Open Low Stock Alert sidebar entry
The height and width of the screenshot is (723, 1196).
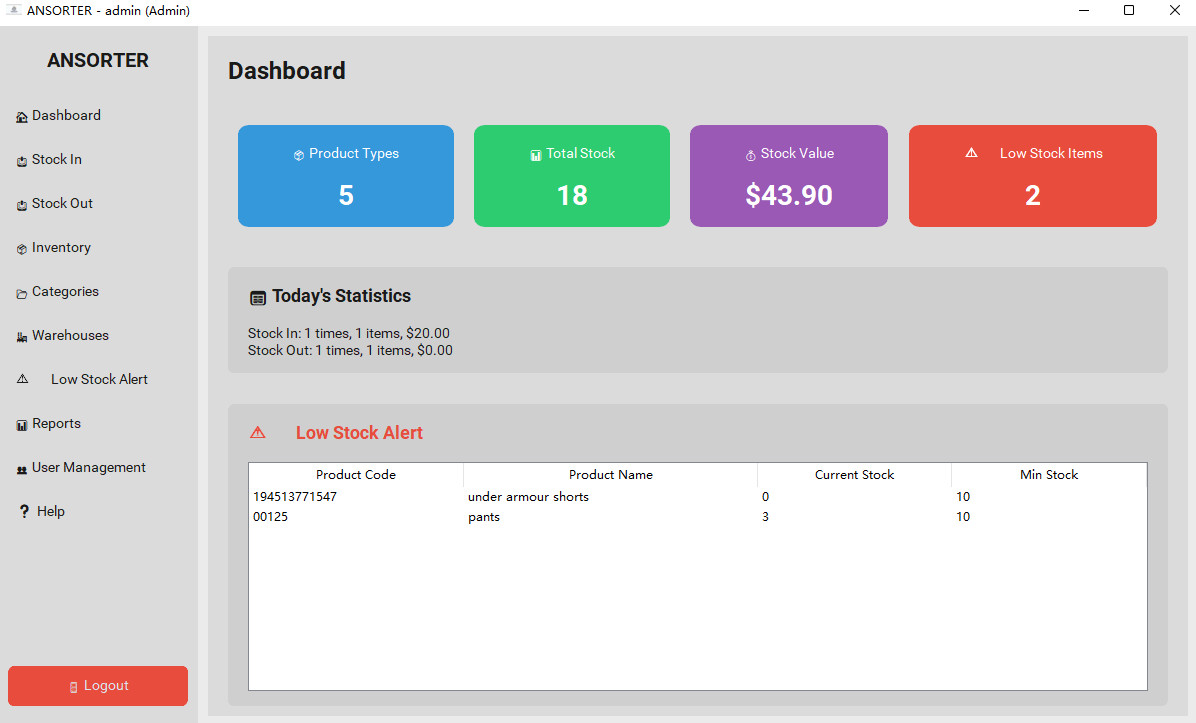point(98,379)
